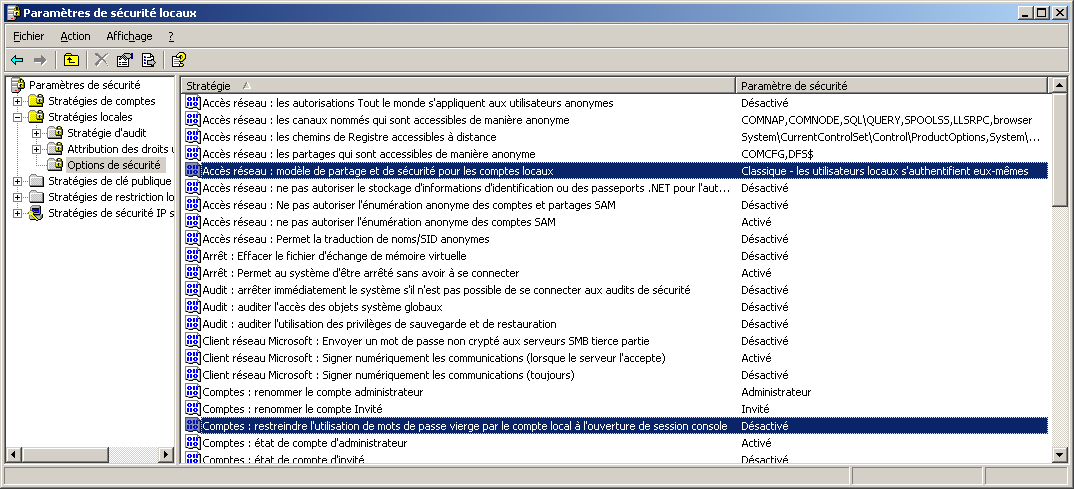Select the Options de sécurité tree label
The width and height of the screenshot is (1074, 489).
114,165
